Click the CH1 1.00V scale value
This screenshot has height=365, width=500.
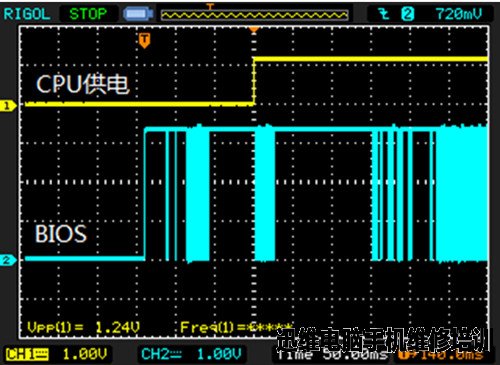85,354
